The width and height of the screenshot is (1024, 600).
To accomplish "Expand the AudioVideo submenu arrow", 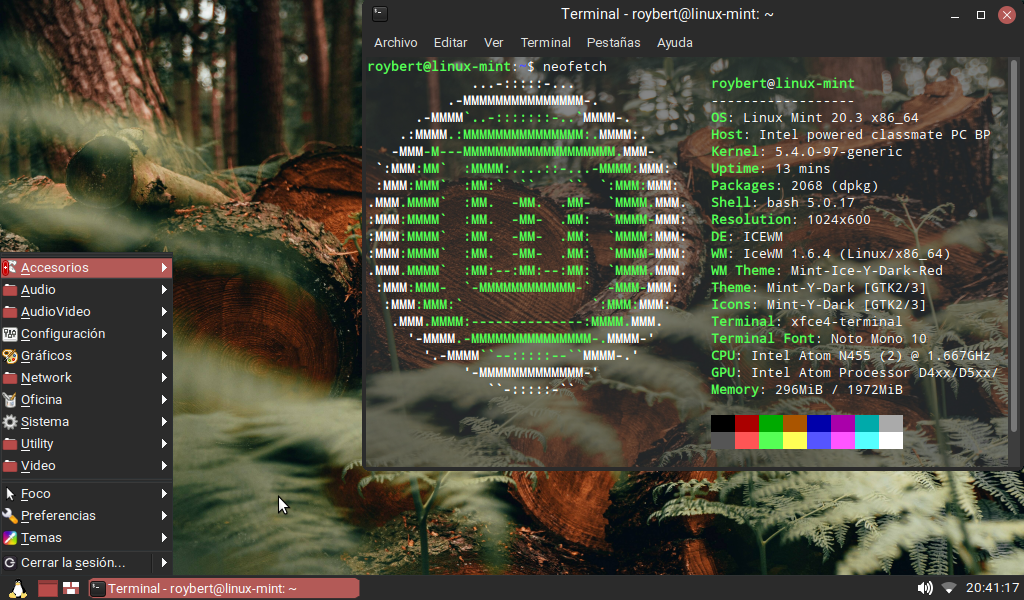I will [164, 311].
